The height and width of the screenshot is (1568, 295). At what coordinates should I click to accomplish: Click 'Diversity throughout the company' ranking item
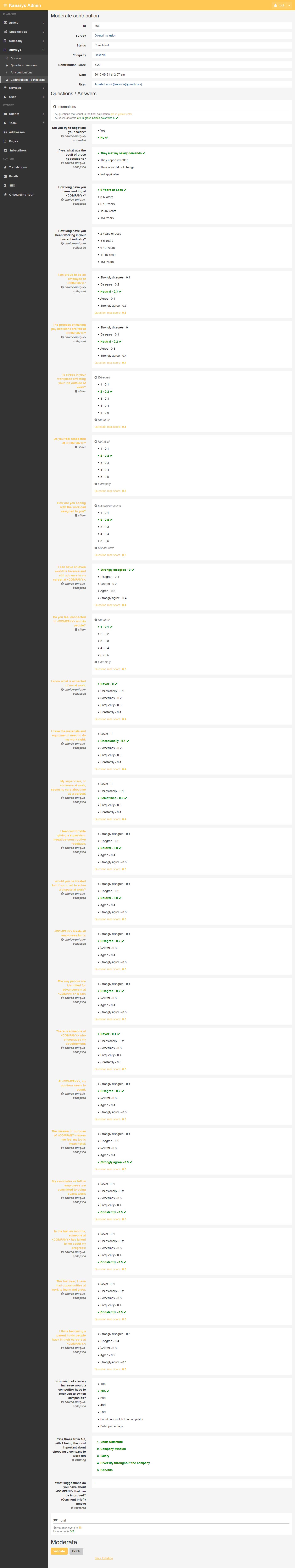123,1463
